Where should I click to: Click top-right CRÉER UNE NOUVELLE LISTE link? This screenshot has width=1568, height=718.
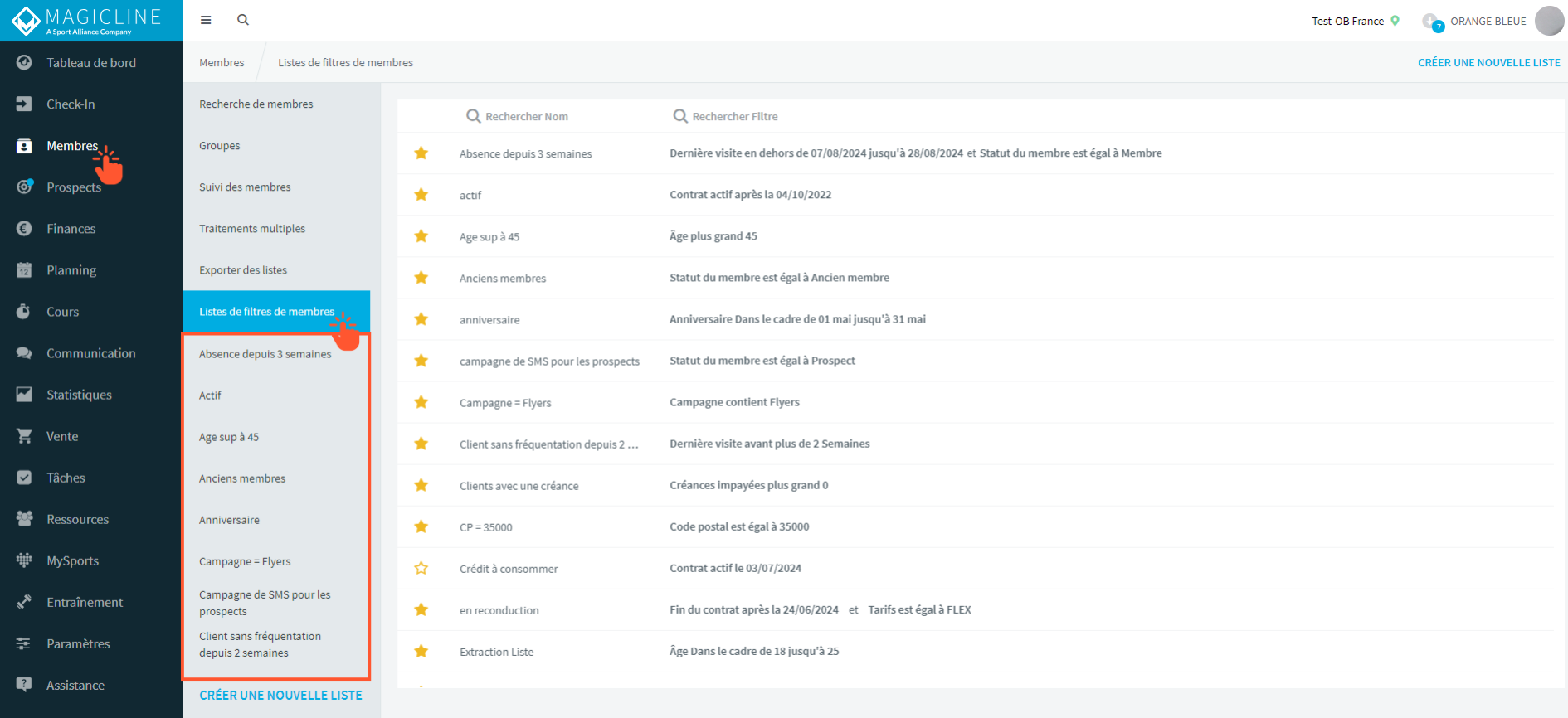[1489, 62]
